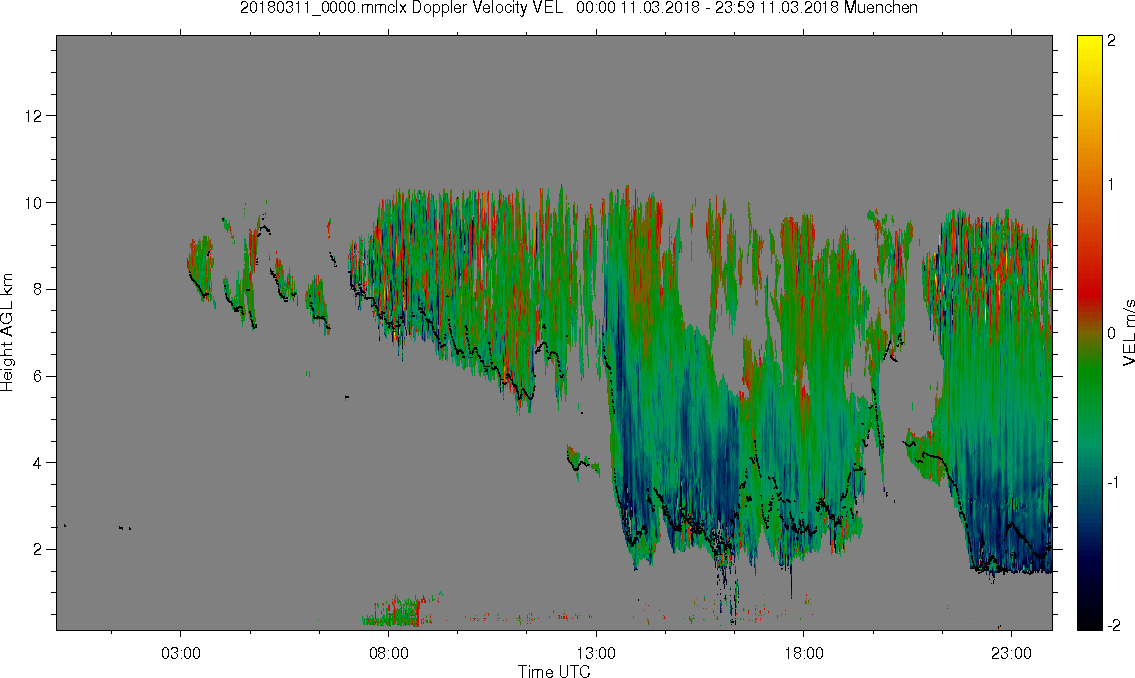This screenshot has height=678, width=1135.
Task: Click the height tick label 4
Action: (x=38, y=463)
